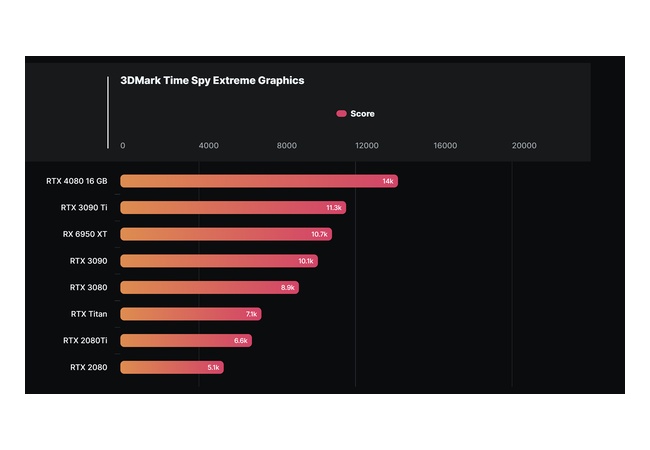
Task: Click the 10.1k value label
Action: pyautogui.click(x=306, y=261)
